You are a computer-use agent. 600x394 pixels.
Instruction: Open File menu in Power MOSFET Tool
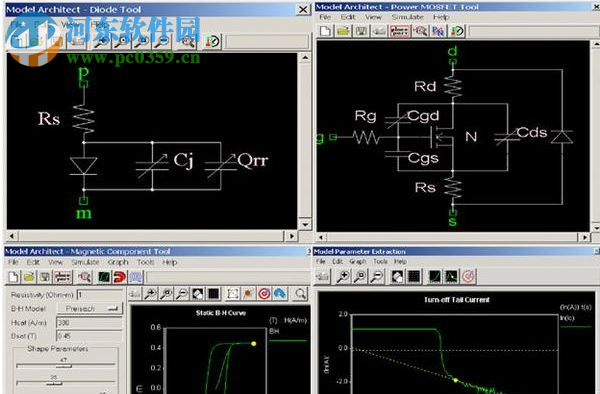tap(325, 17)
